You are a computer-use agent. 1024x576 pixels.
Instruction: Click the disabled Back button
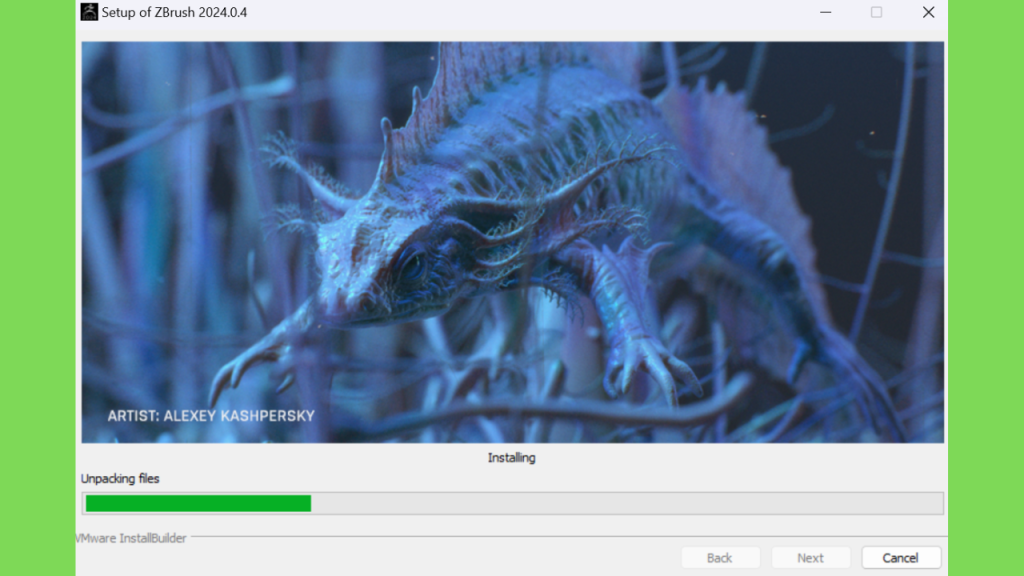(x=720, y=558)
